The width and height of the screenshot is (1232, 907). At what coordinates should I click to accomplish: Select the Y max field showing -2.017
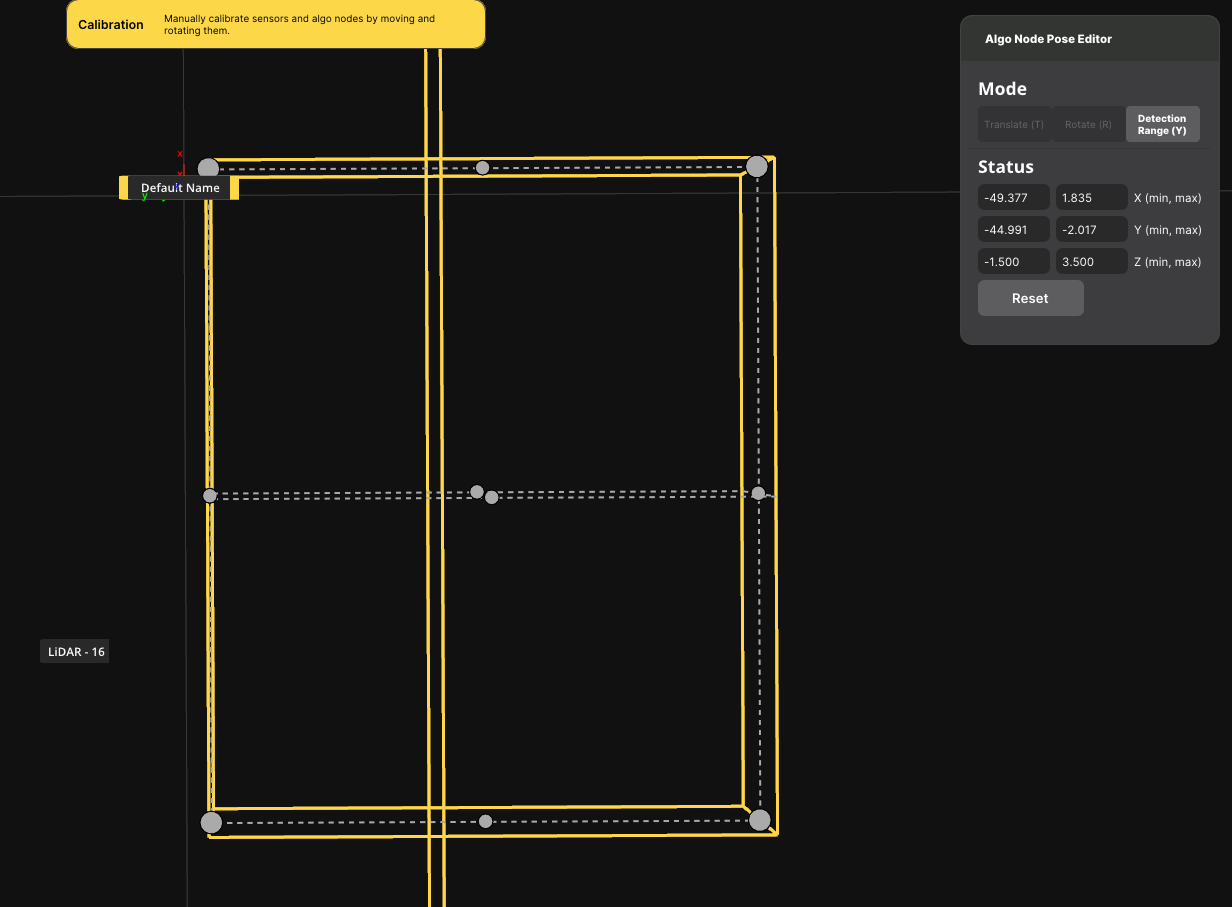1091,230
